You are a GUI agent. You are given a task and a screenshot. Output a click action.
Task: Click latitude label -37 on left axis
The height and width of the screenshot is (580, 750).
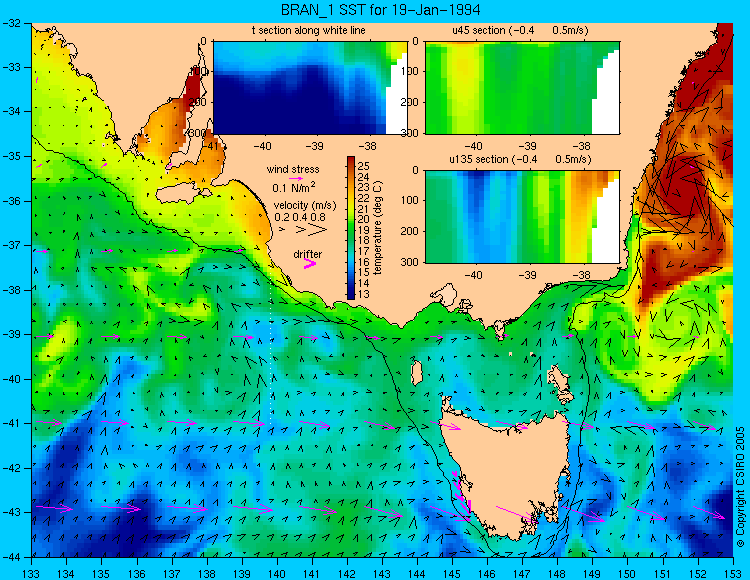(x=11, y=246)
